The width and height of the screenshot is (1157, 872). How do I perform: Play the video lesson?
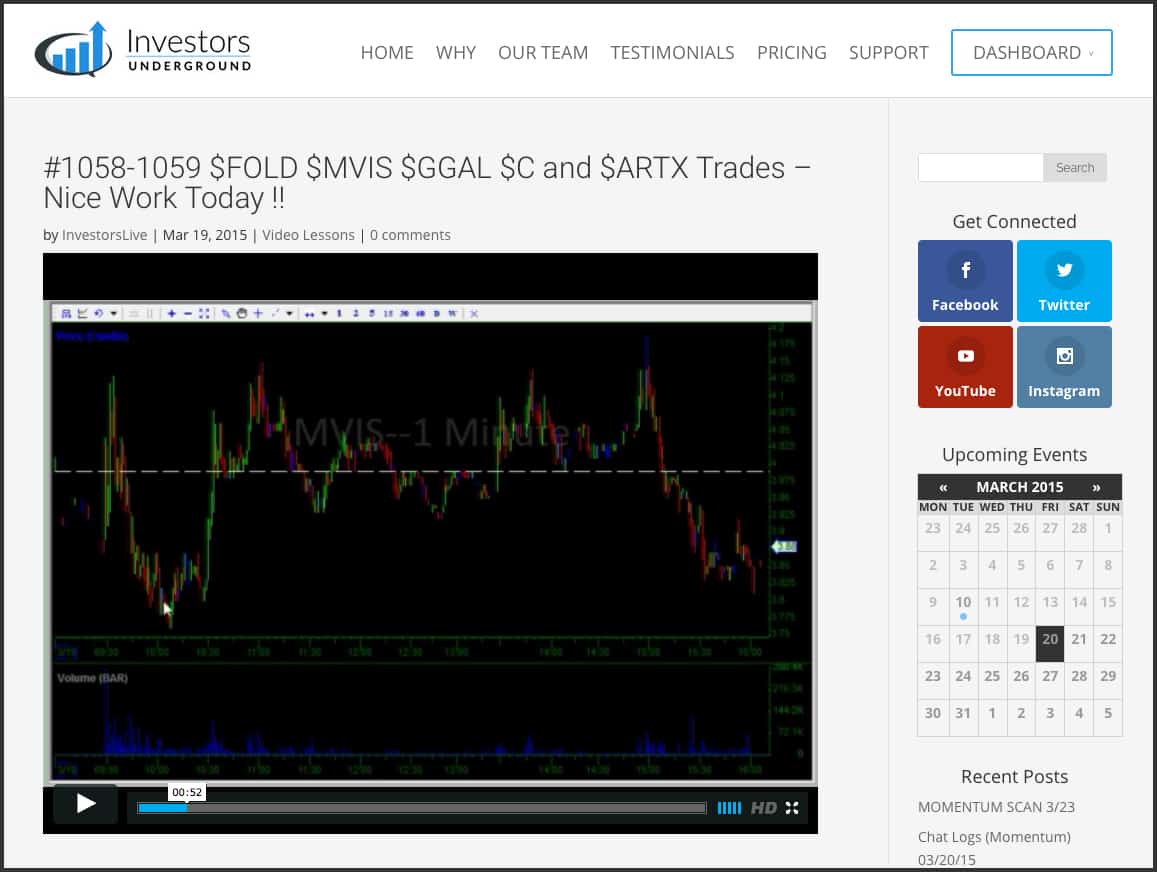(x=86, y=804)
